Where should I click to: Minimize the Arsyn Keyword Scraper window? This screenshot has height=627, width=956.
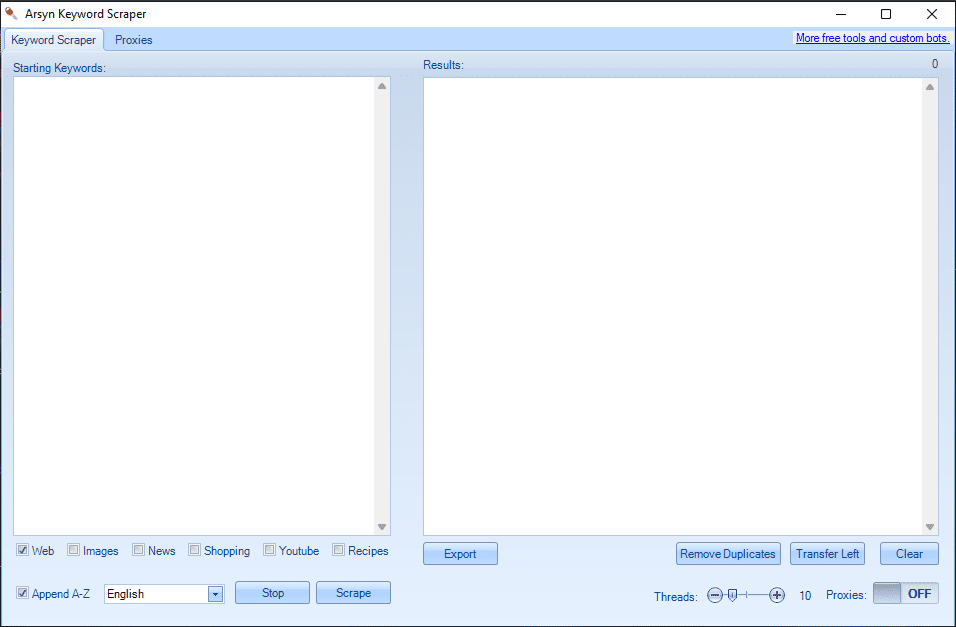point(841,14)
